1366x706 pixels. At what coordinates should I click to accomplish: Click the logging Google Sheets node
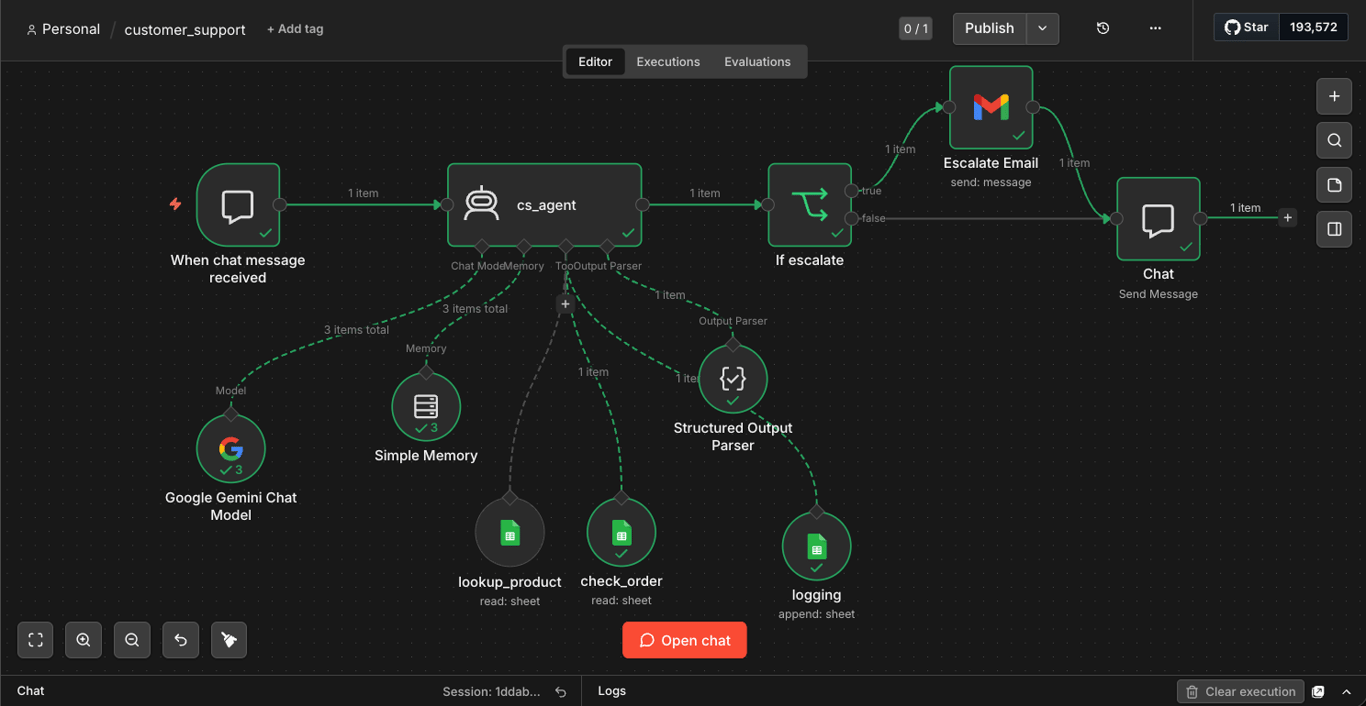[x=816, y=546]
